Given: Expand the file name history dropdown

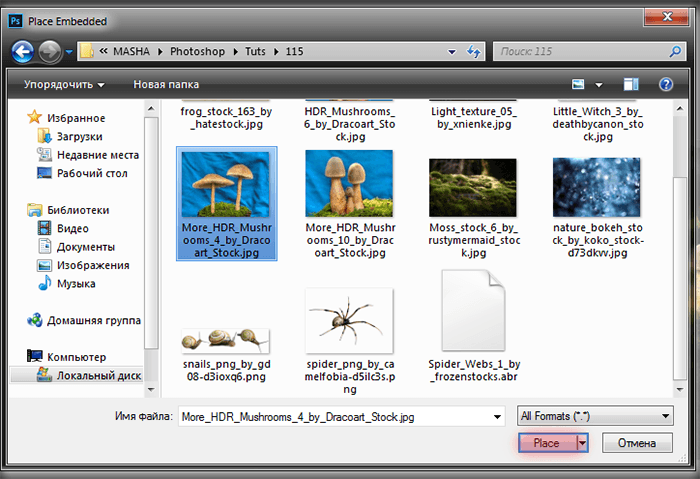Looking at the screenshot, I should tap(496, 416).
